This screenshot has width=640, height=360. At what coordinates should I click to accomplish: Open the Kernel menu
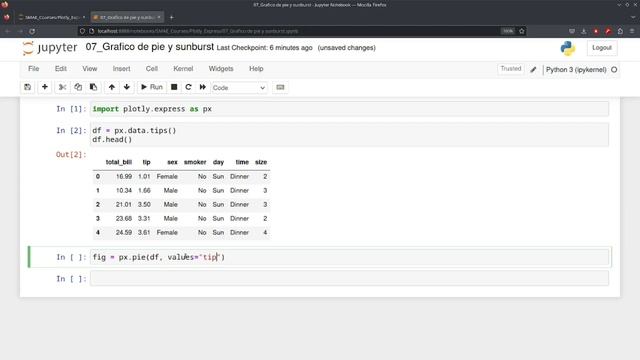pos(183,69)
